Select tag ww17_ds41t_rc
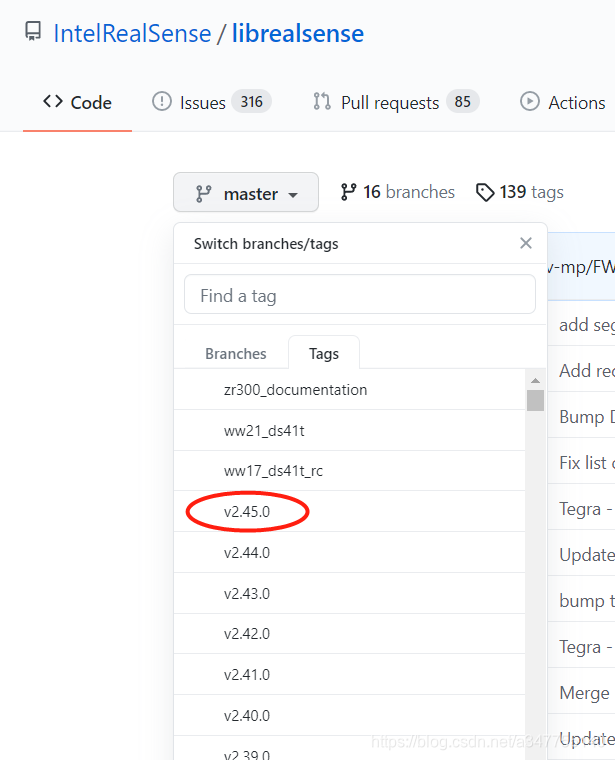 pyautogui.click(x=349, y=471)
